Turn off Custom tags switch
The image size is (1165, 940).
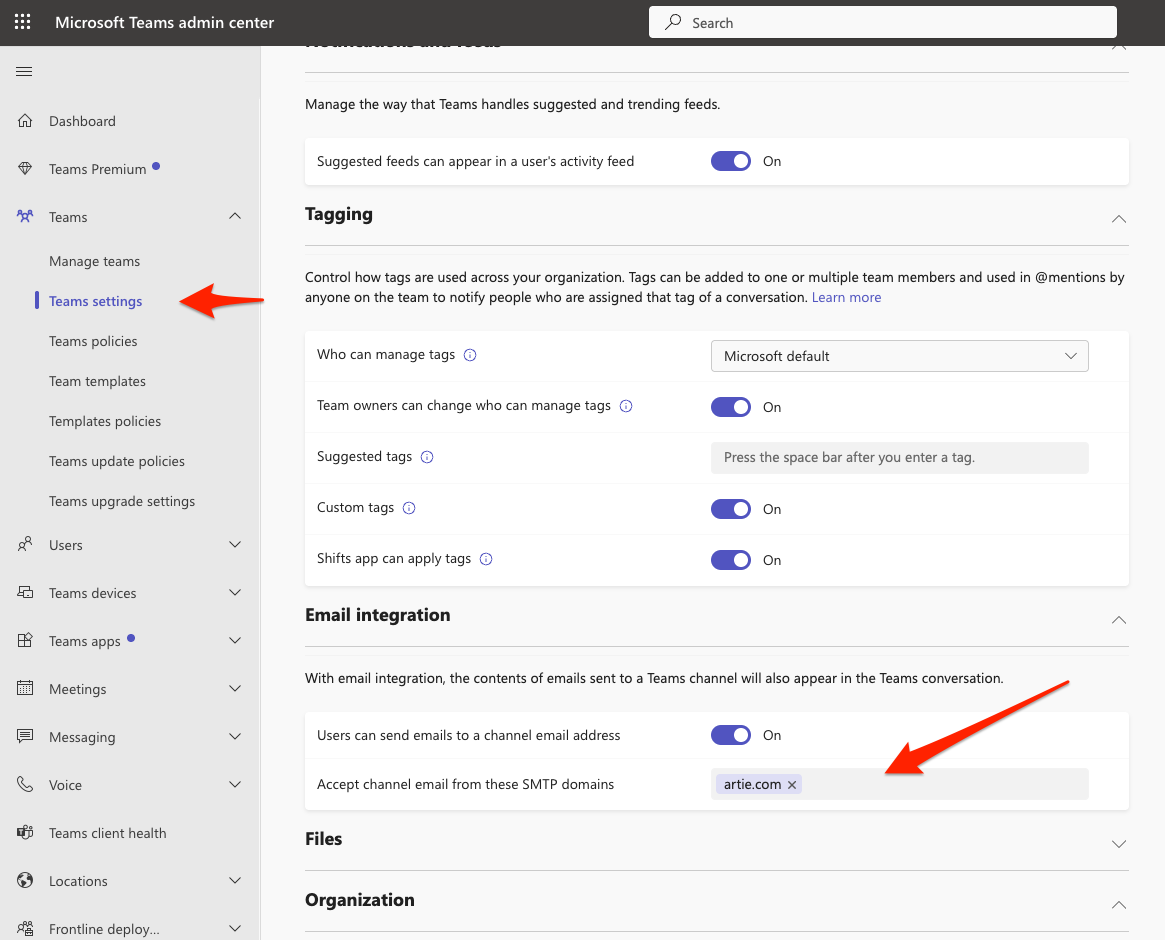pyautogui.click(x=730, y=509)
